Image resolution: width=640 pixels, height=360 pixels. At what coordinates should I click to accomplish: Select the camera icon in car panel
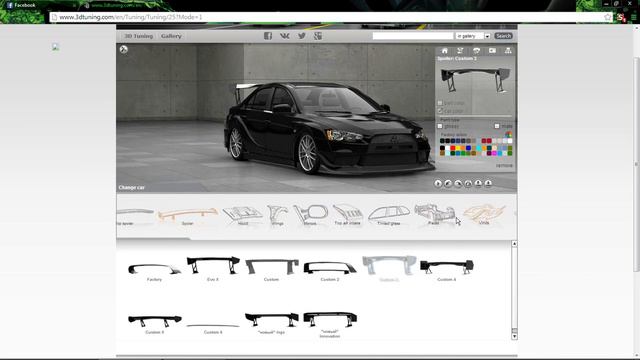pos(492,51)
